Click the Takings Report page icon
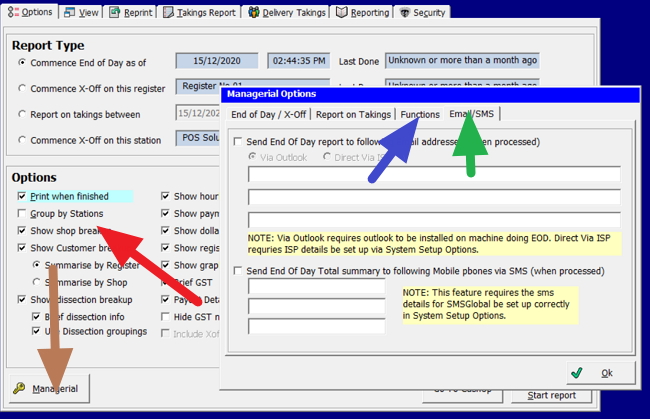The image size is (650, 419). tap(168, 13)
